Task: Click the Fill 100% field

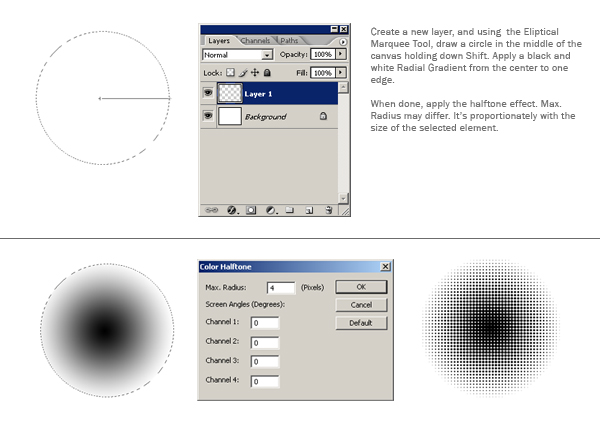Action: pyautogui.click(x=323, y=72)
